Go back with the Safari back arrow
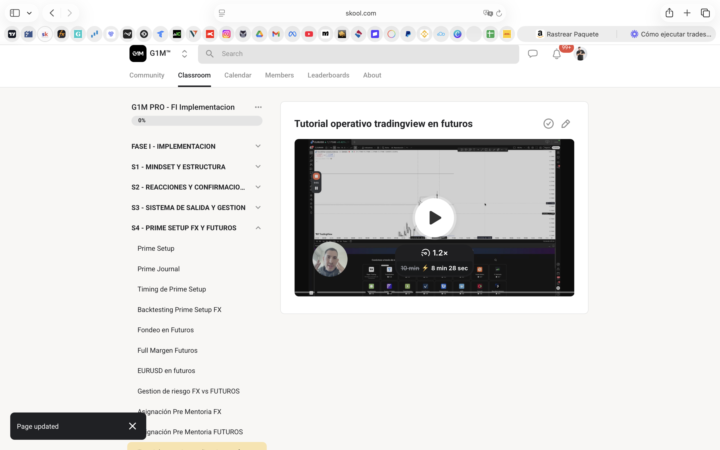 (52, 13)
